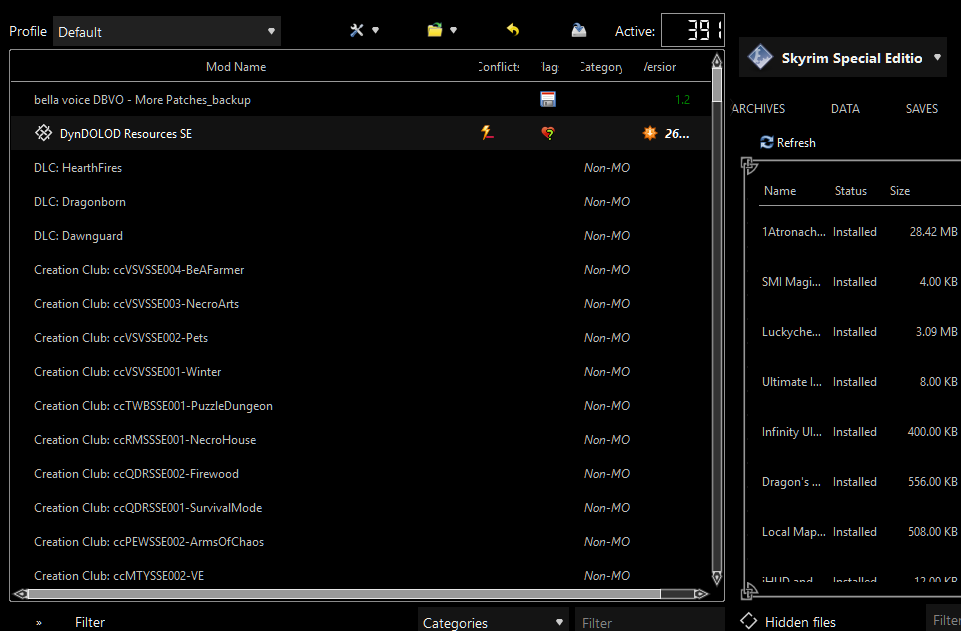Click the DynDOLOD Resources SE diamond icon

(44, 133)
